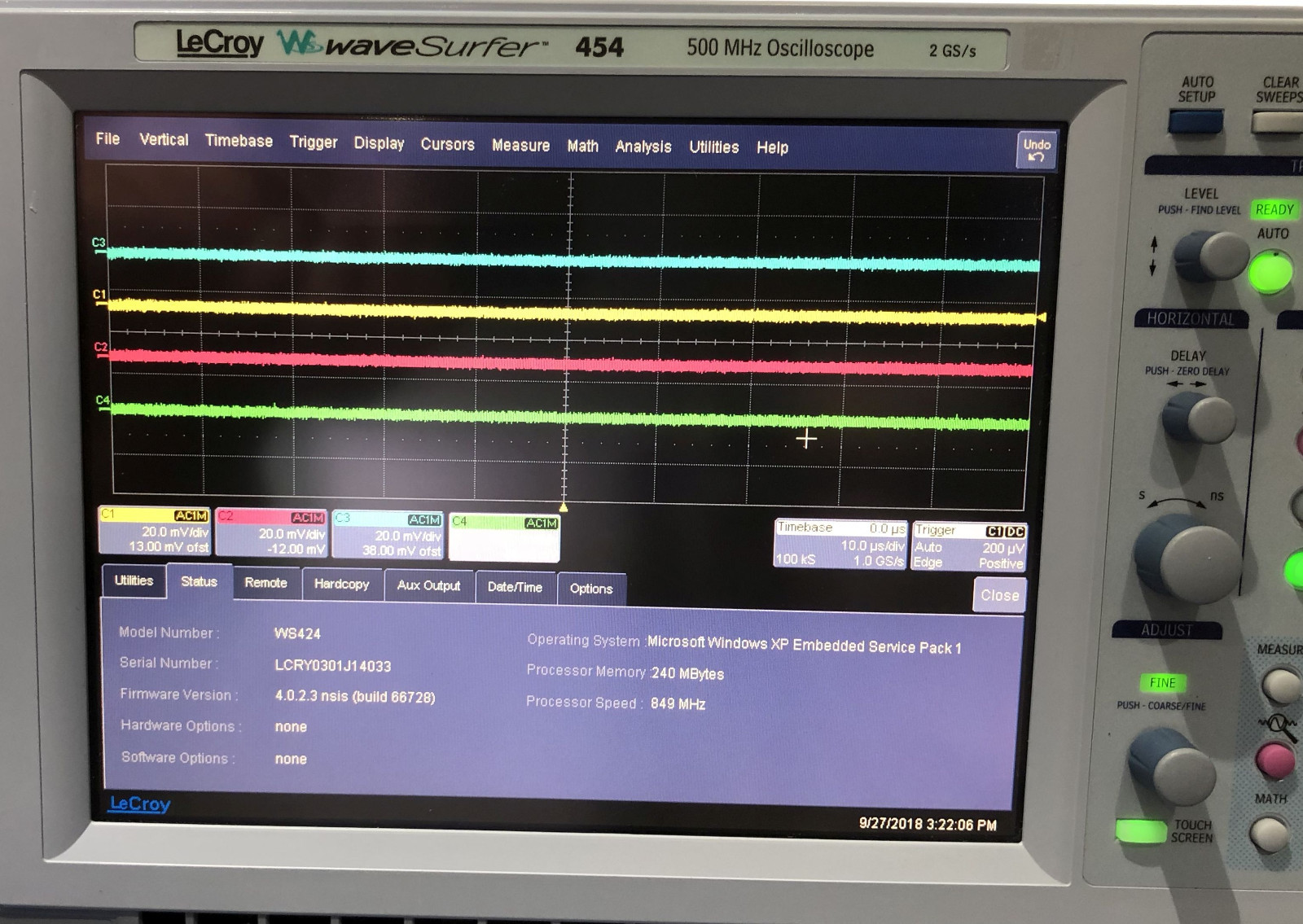This screenshot has width=1303, height=924.
Task: Switch to the Date/Time tab
Action: (x=515, y=586)
